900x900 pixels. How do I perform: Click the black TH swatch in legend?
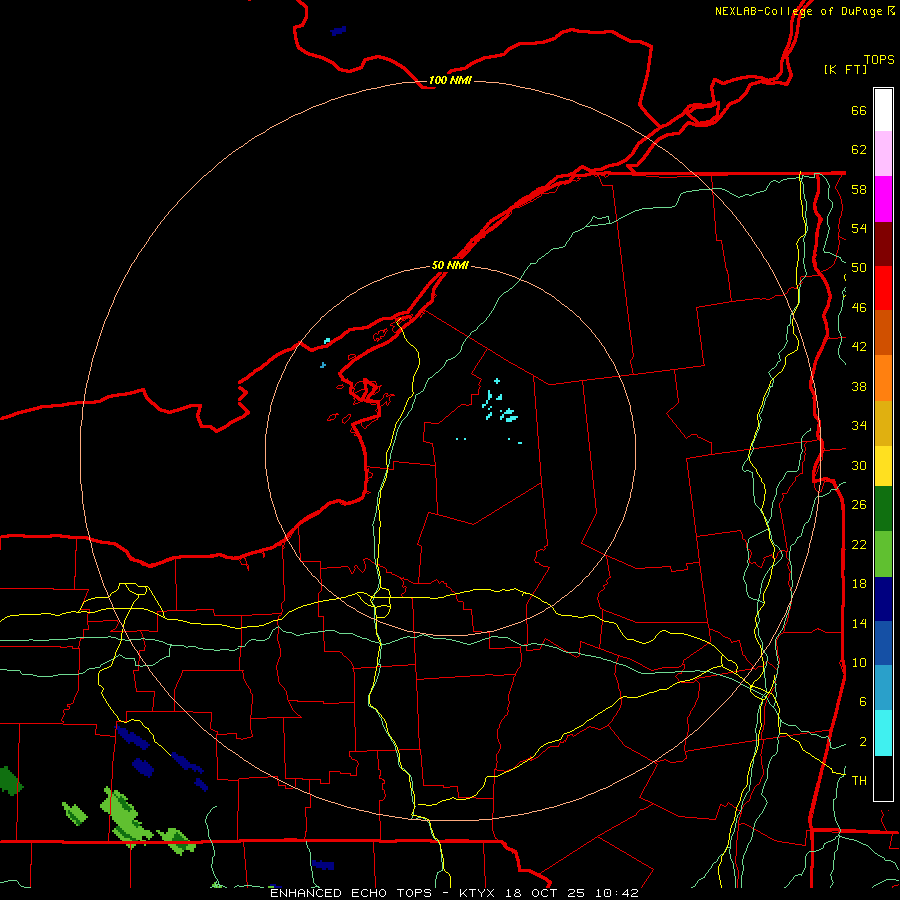pos(883,778)
